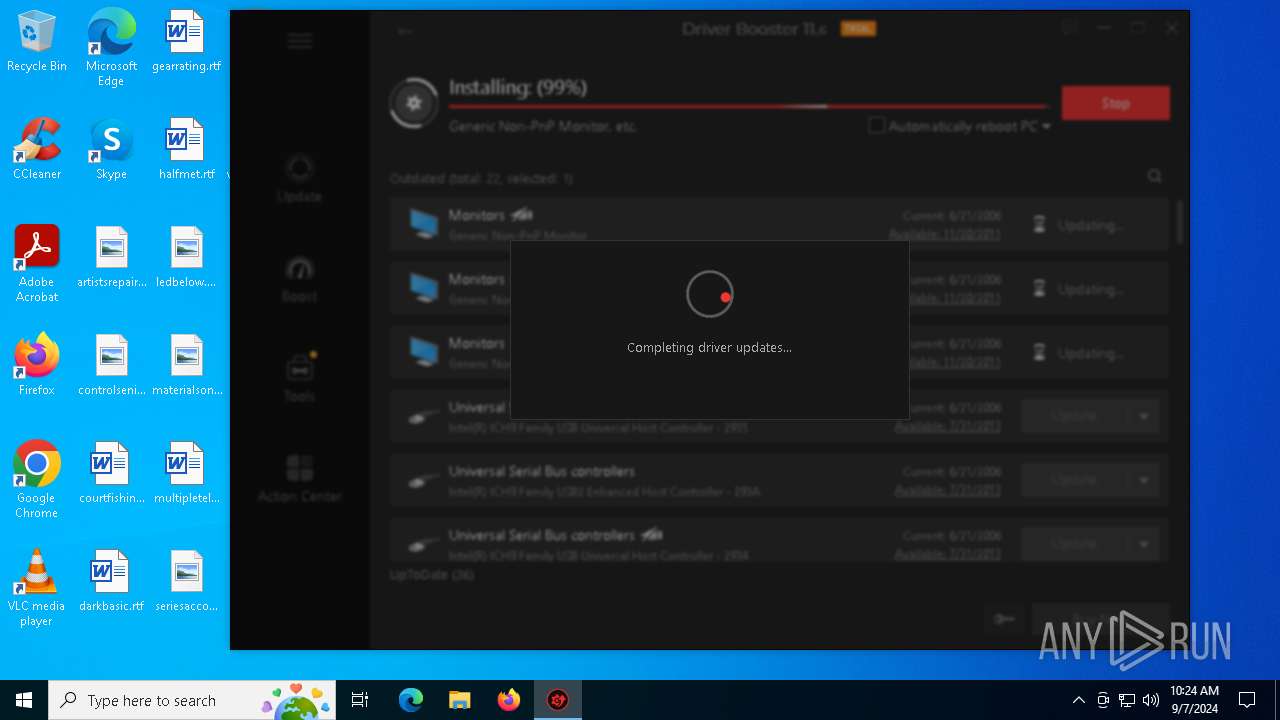Select halfmet.rtf file on desktop
1280x720 pixels.
click(186, 150)
